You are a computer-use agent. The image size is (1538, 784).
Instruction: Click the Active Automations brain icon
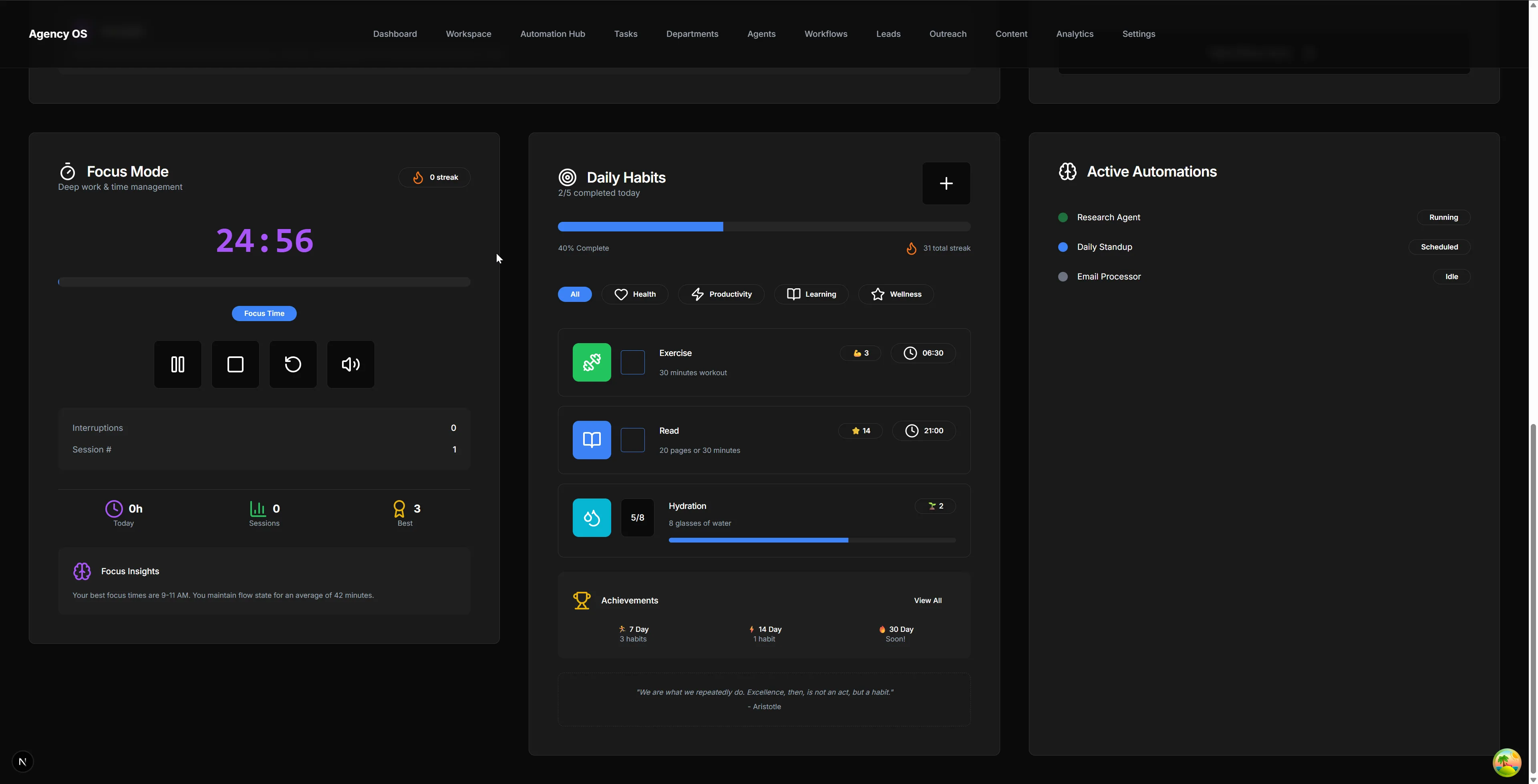[1068, 171]
